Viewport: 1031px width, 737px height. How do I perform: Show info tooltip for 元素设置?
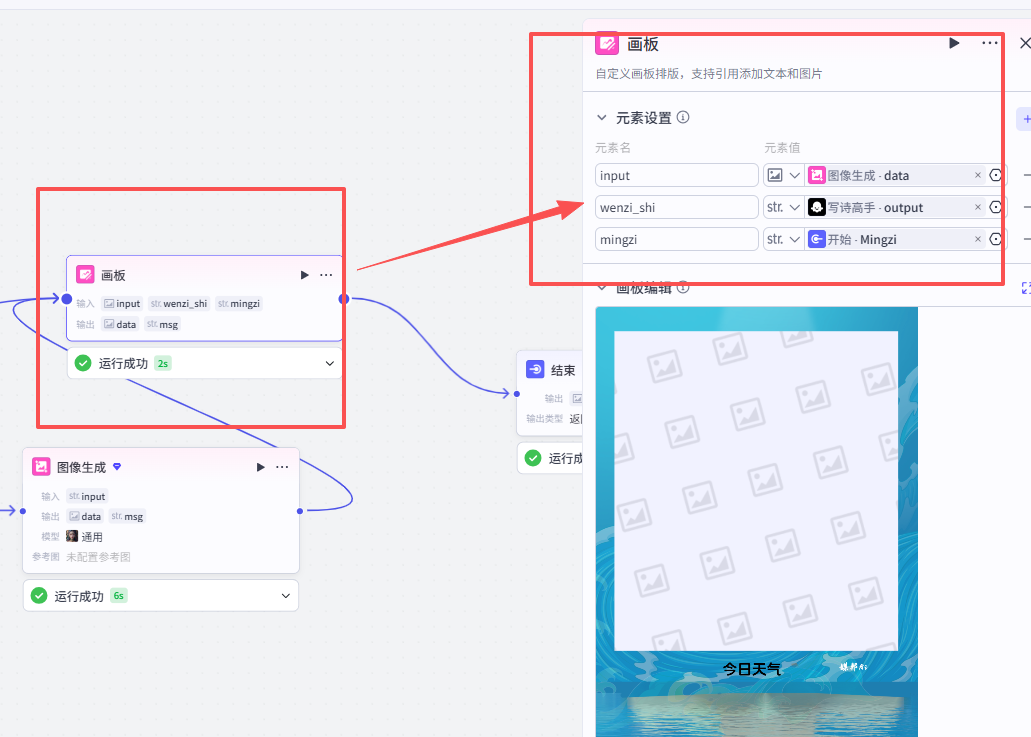click(683, 117)
